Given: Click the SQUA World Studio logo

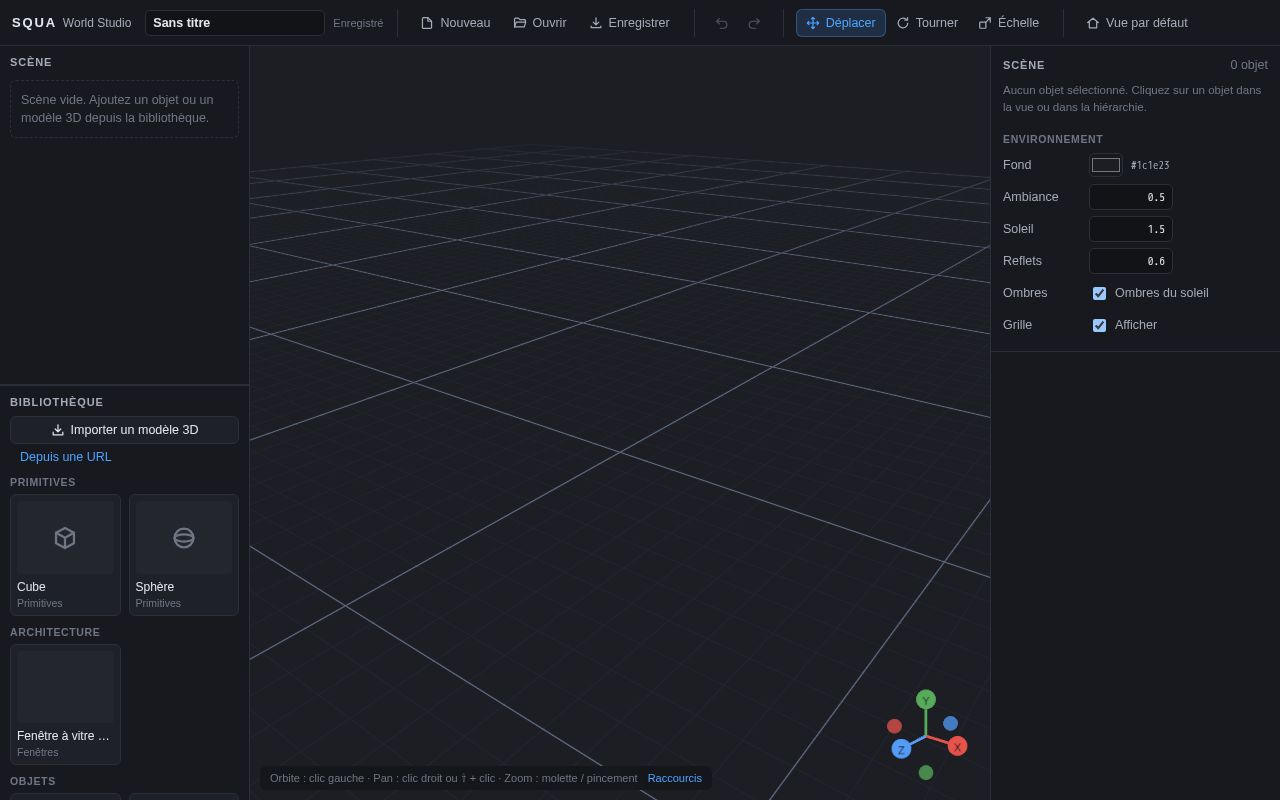Looking at the screenshot, I should tap(71, 23).
